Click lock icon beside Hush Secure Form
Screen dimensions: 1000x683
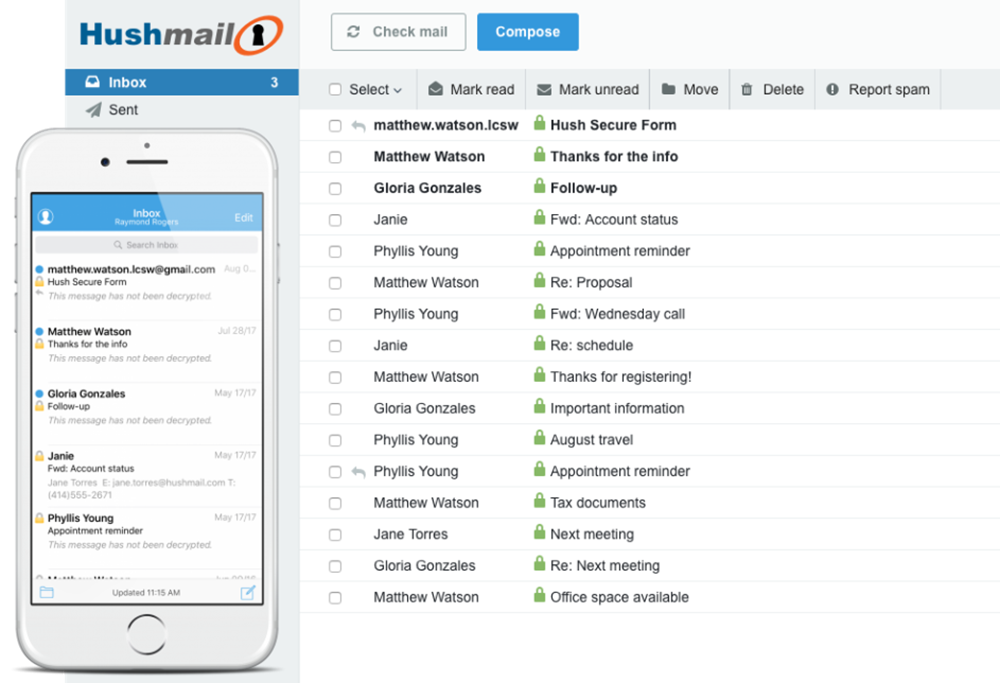(540, 123)
